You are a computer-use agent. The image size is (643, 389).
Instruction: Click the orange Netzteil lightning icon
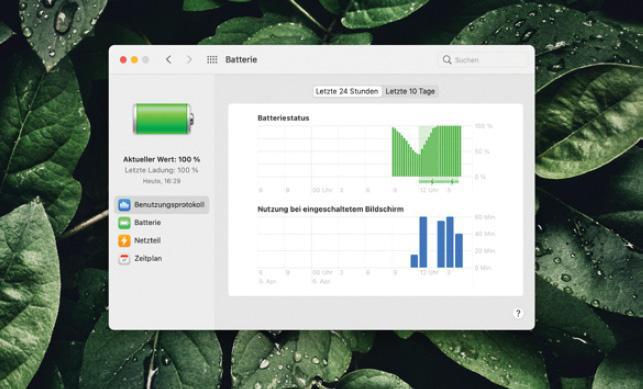124,241
